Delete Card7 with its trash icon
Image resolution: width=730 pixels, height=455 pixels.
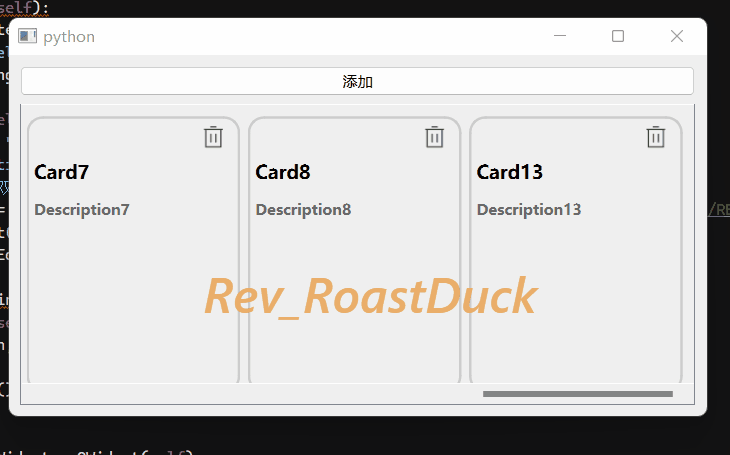213,137
